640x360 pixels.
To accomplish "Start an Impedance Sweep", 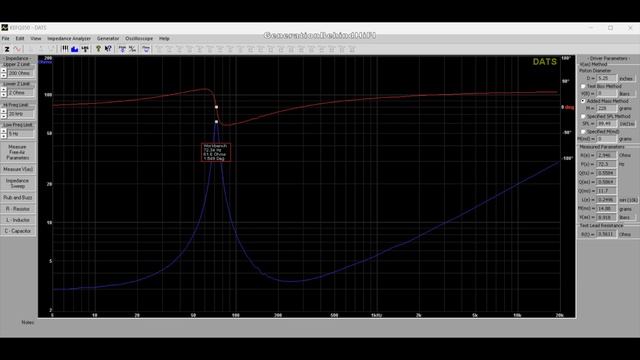I will (18, 183).
